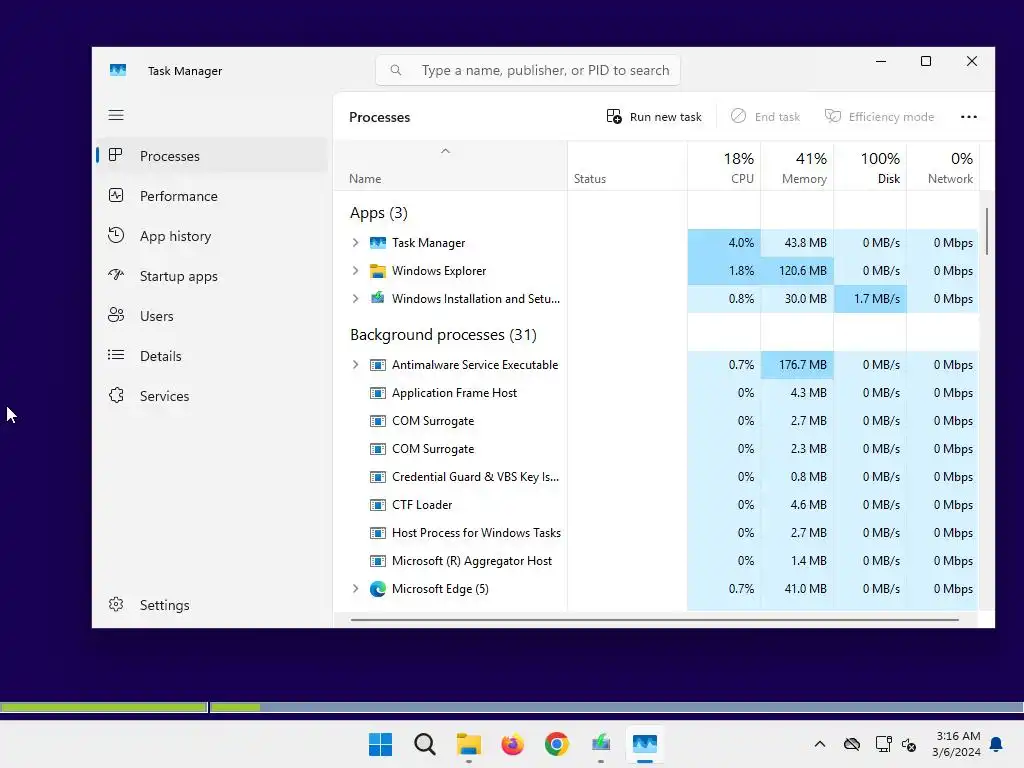Click the network tray icon

tap(884, 744)
